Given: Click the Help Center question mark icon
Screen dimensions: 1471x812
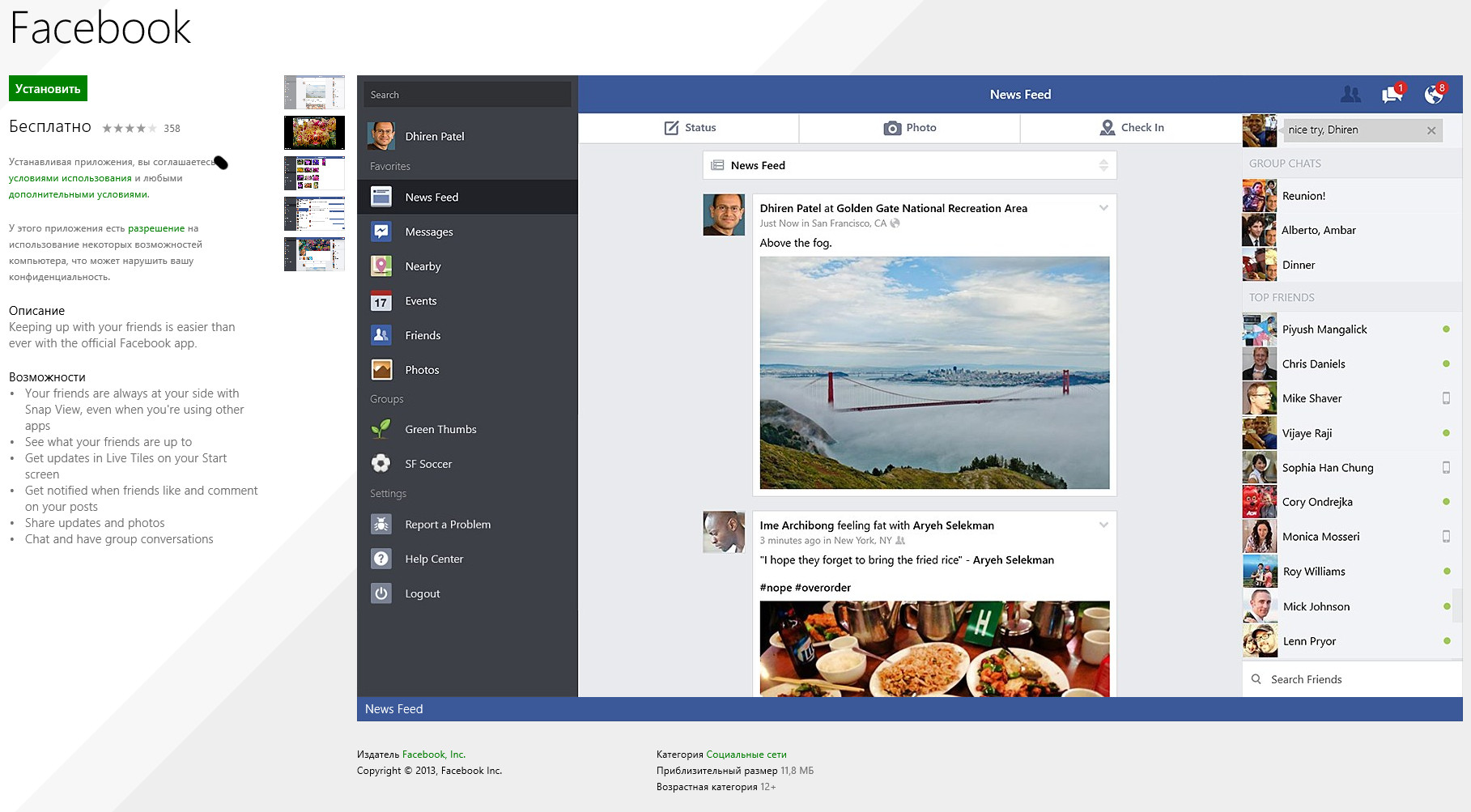Looking at the screenshot, I should click(381, 559).
